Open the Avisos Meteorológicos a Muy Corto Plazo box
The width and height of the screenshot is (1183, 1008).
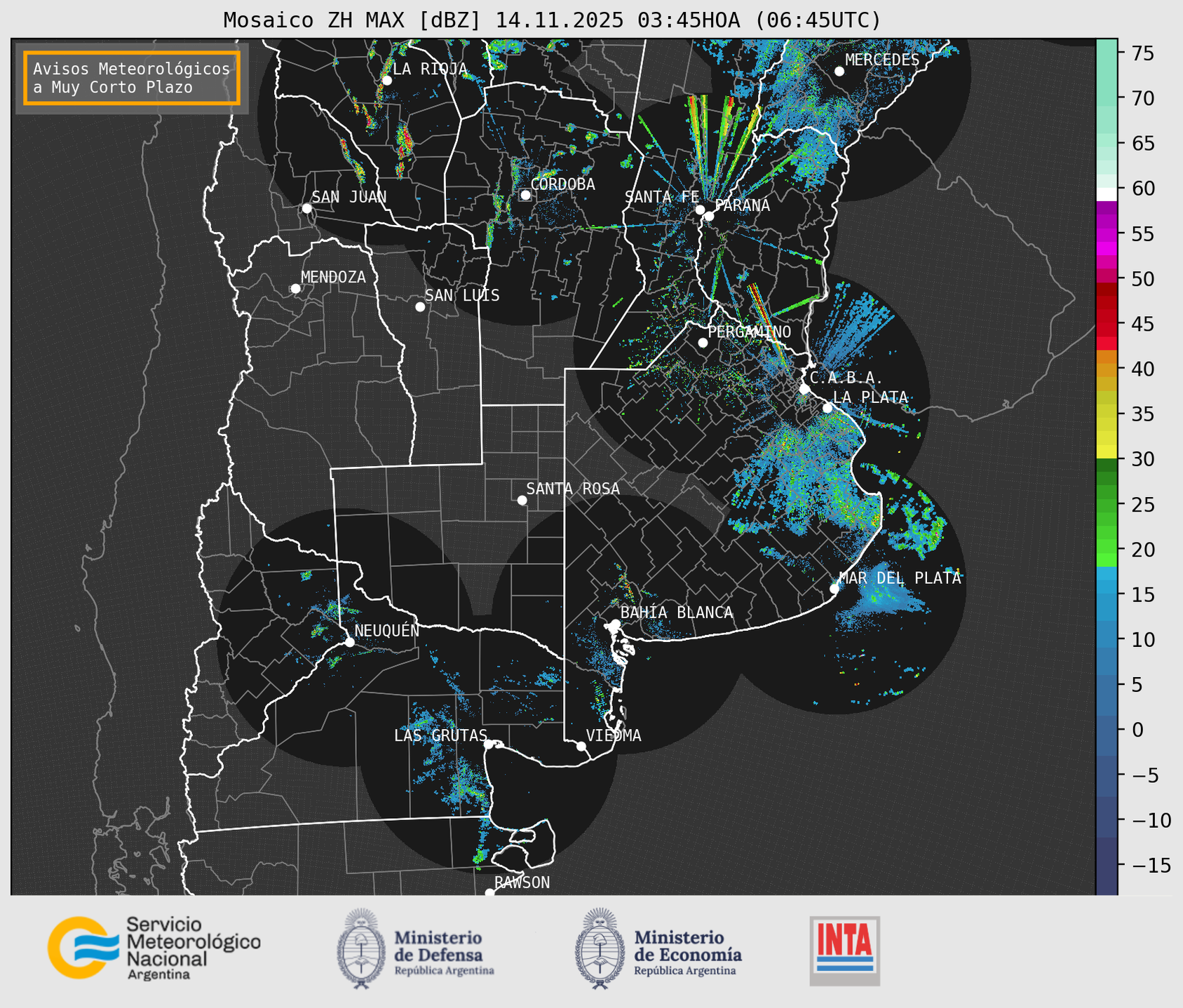pos(132,78)
